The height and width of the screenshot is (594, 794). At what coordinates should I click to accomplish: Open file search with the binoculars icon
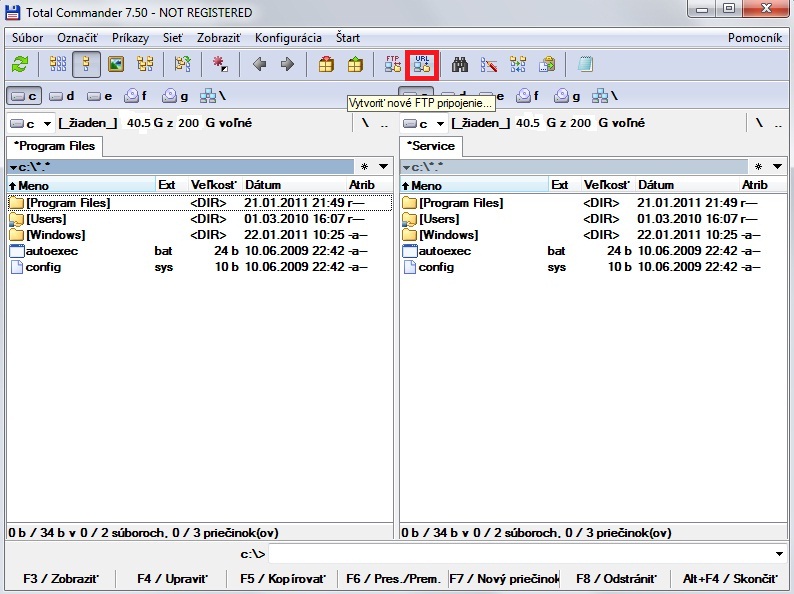point(460,64)
